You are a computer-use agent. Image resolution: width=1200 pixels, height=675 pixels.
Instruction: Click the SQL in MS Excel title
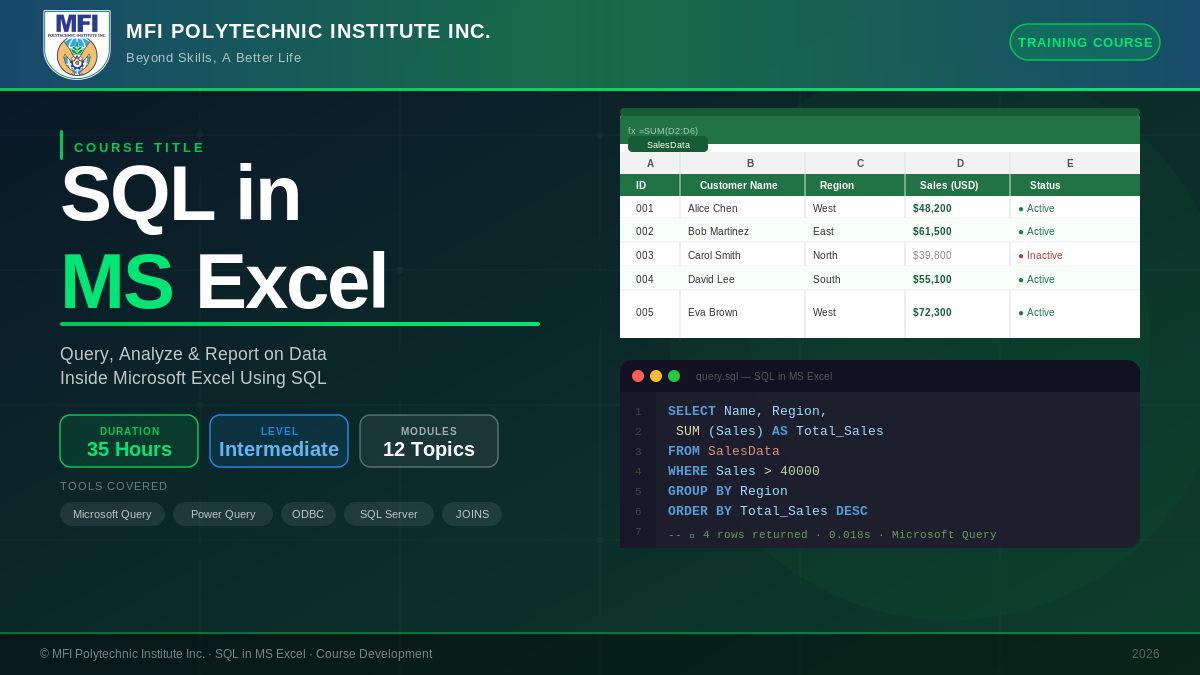pos(223,237)
